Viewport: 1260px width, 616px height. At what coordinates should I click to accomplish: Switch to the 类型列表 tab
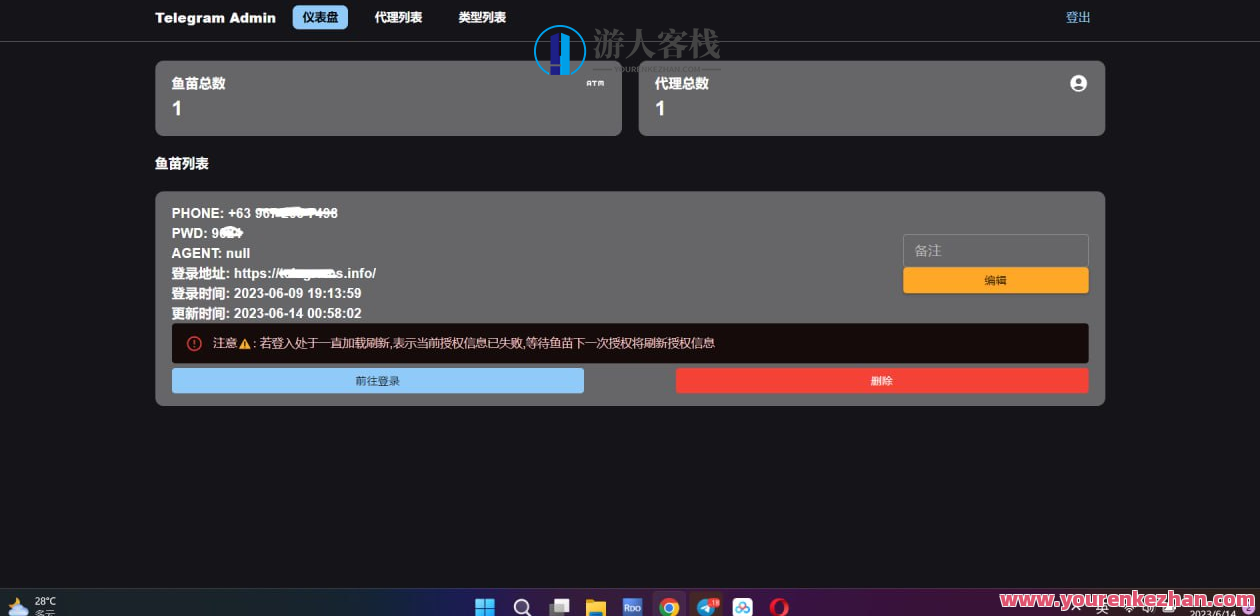pos(482,17)
